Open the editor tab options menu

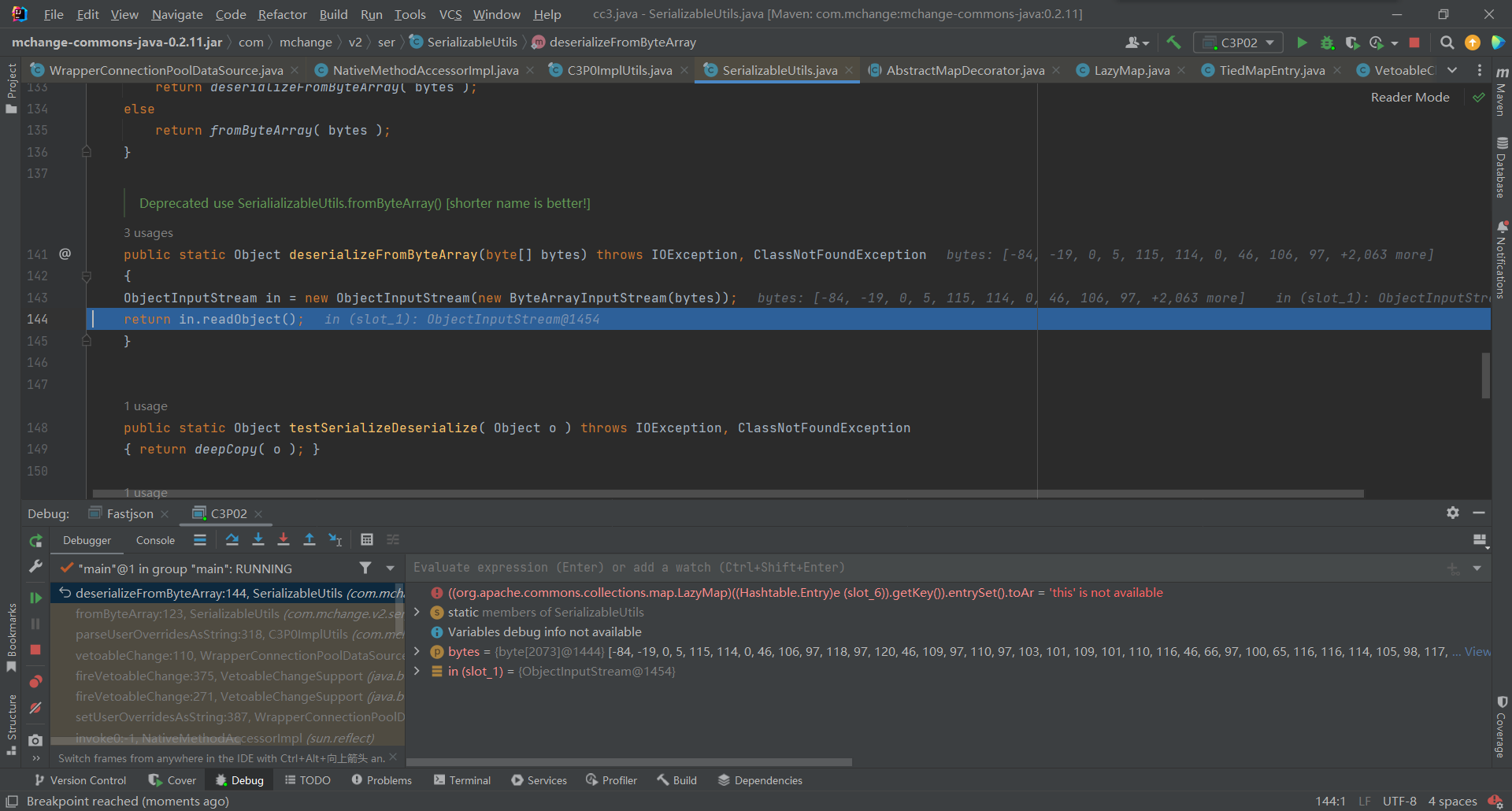coord(1480,70)
